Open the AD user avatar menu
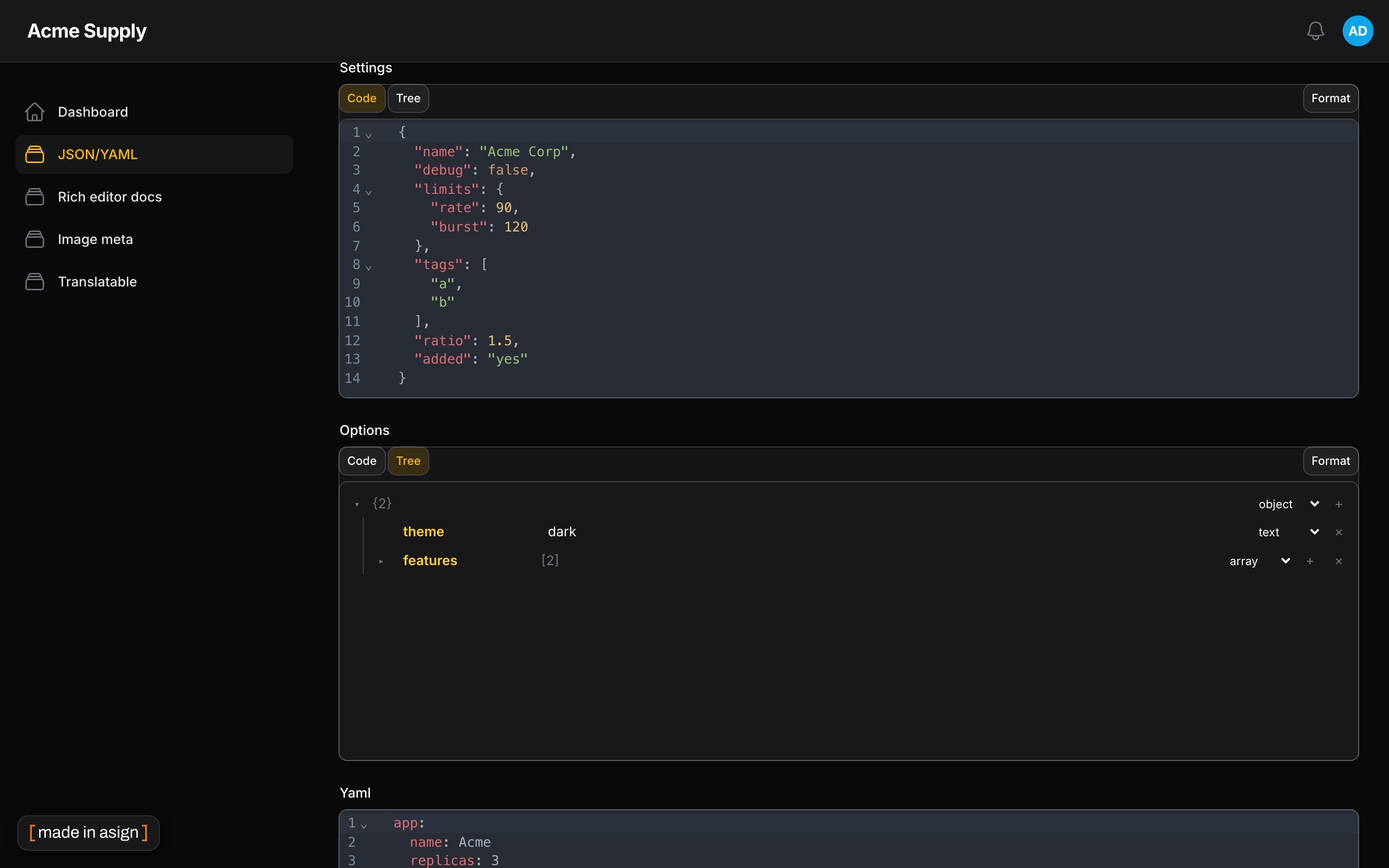Viewport: 1389px width, 868px height. [x=1358, y=31]
